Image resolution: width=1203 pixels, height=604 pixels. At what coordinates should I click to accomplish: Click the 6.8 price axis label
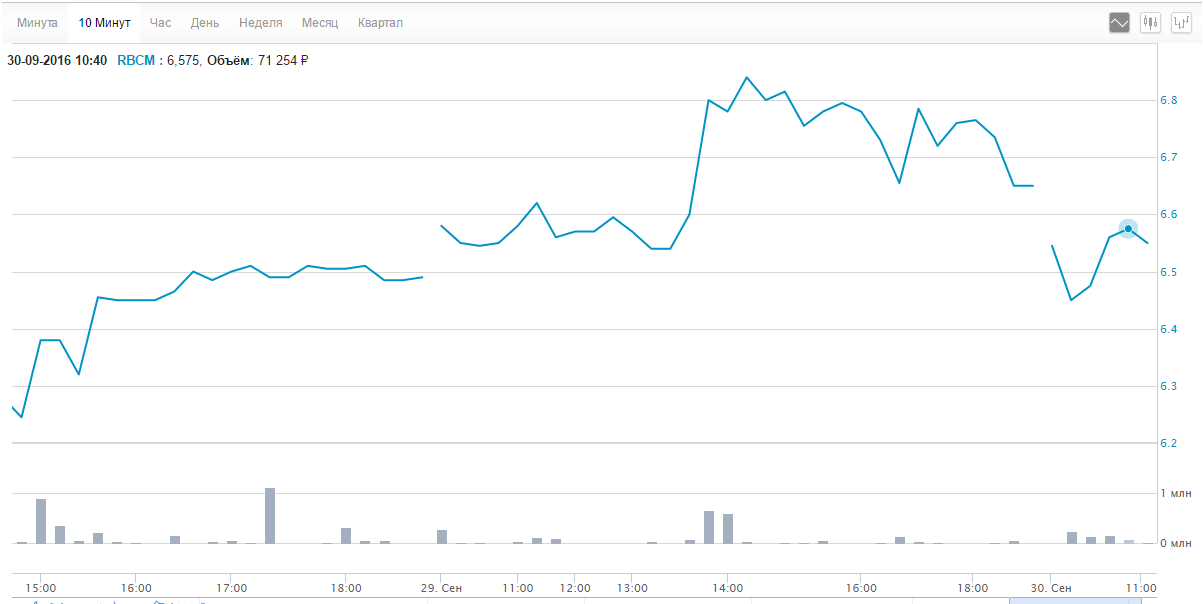click(1168, 100)
